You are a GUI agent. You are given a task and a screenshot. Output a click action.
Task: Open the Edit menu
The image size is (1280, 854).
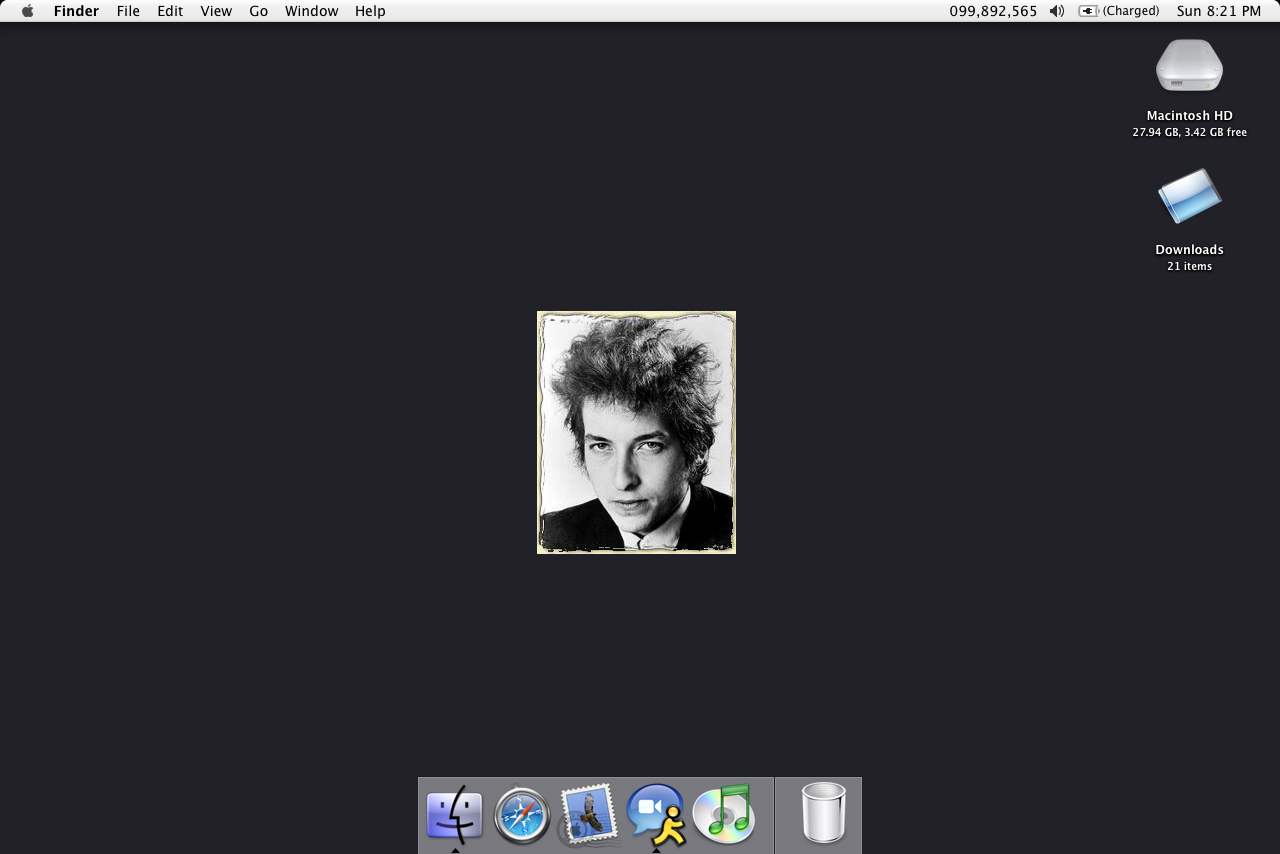coord(170,11)
